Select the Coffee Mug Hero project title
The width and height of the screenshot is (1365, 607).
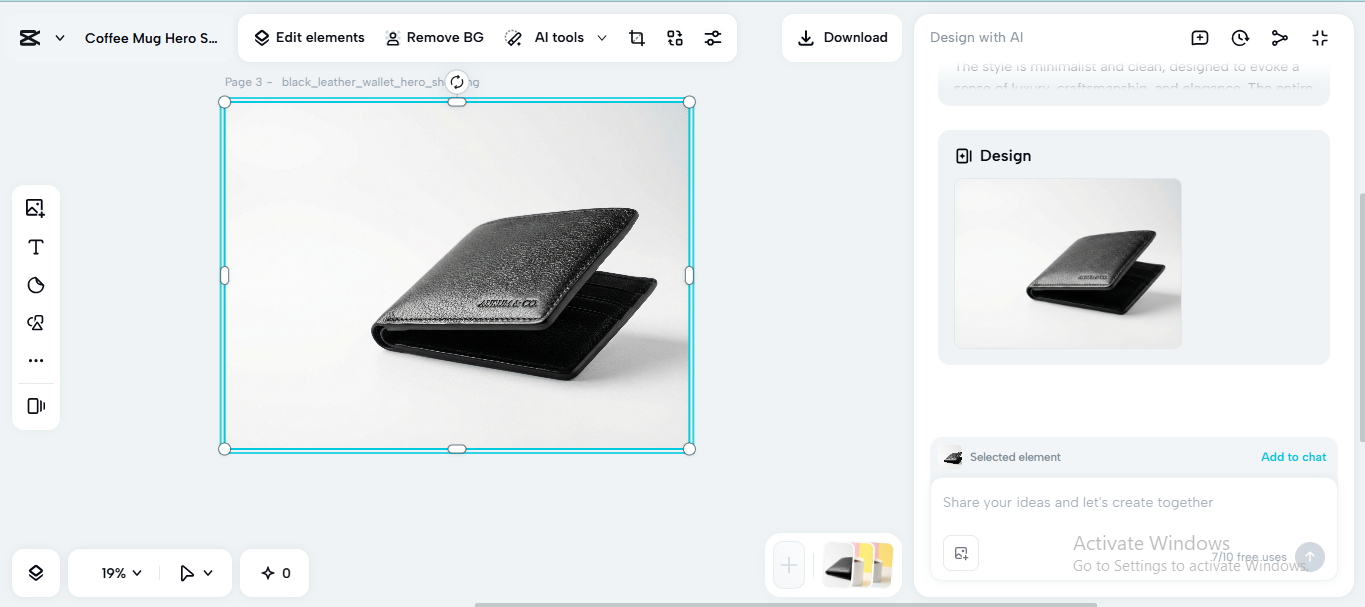click(151, 38)
